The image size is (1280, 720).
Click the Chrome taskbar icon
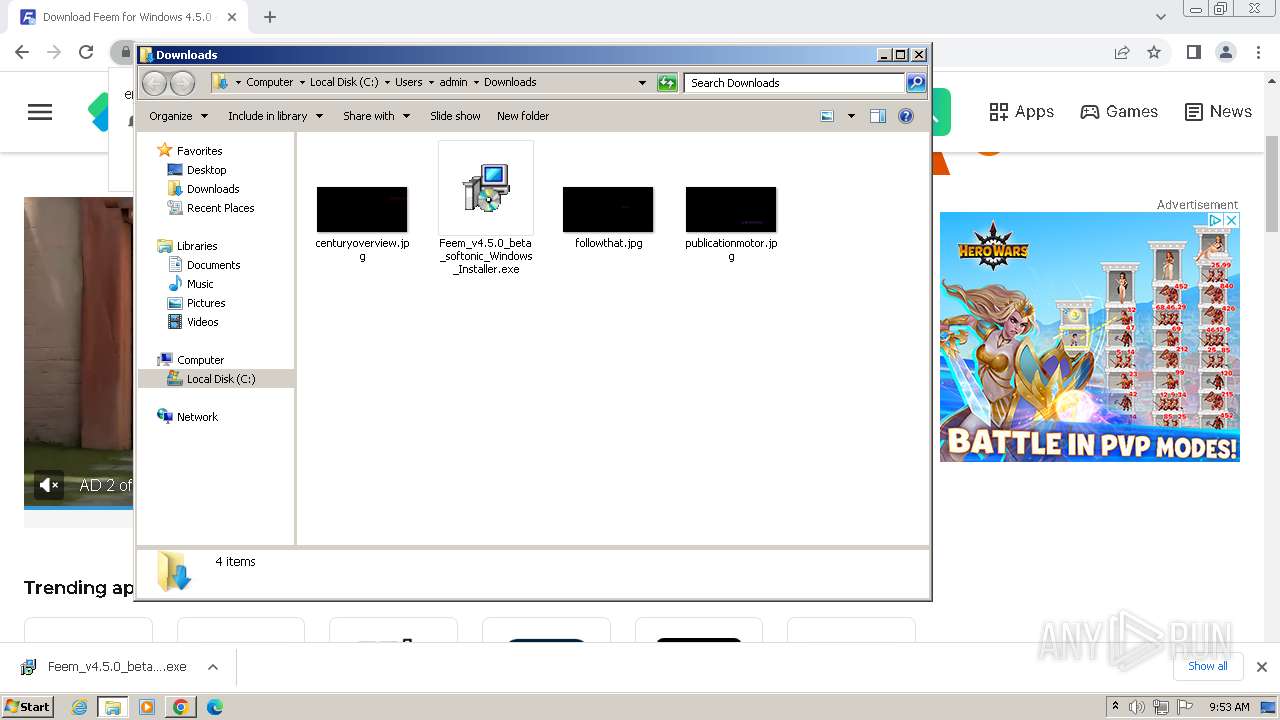[x=180, y=707]
